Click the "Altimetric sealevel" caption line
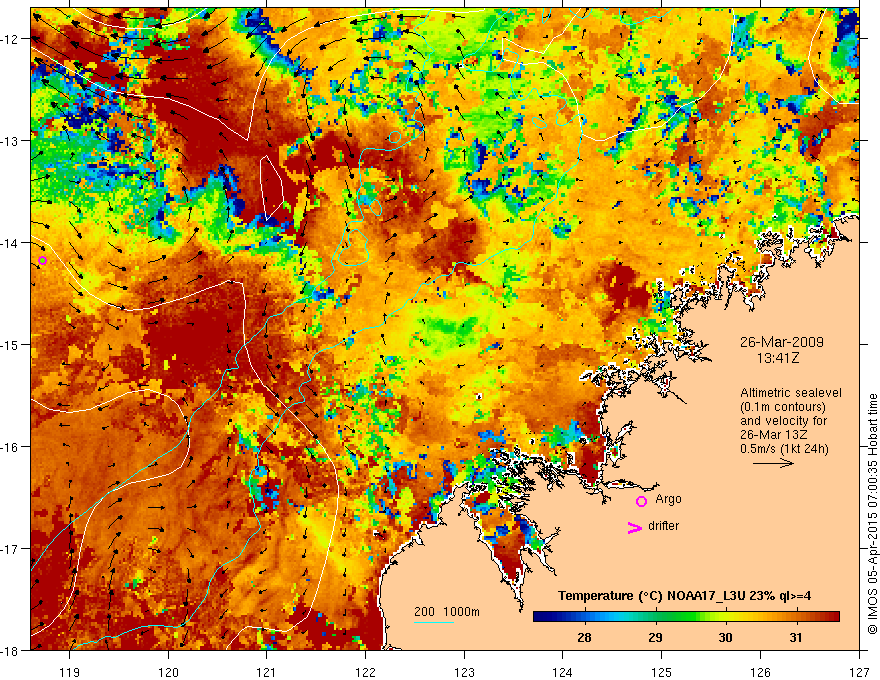 791,393
